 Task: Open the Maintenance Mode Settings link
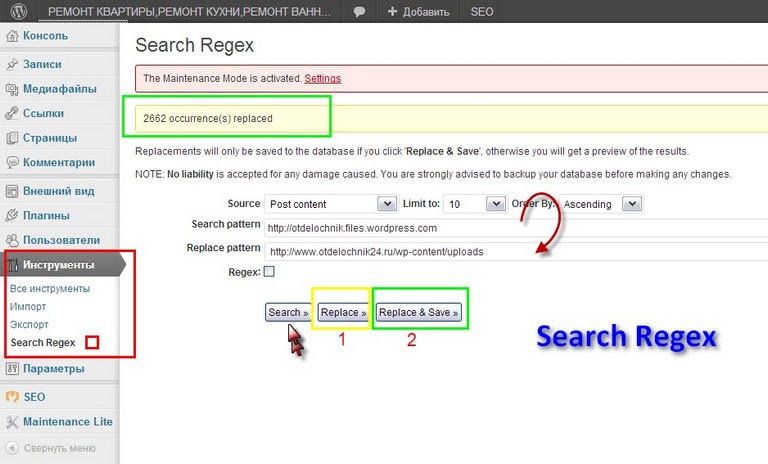(x=322, y=78)
